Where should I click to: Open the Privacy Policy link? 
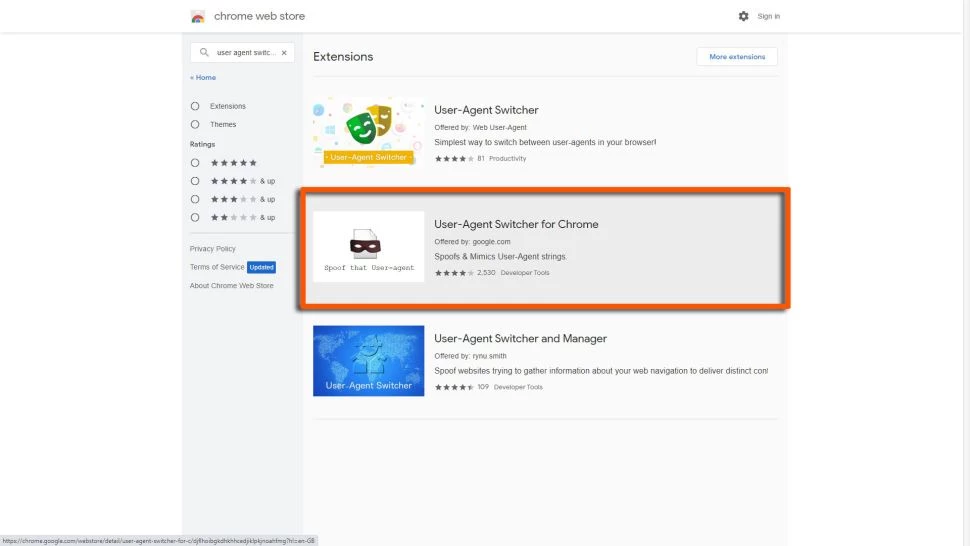pos(213,249)
